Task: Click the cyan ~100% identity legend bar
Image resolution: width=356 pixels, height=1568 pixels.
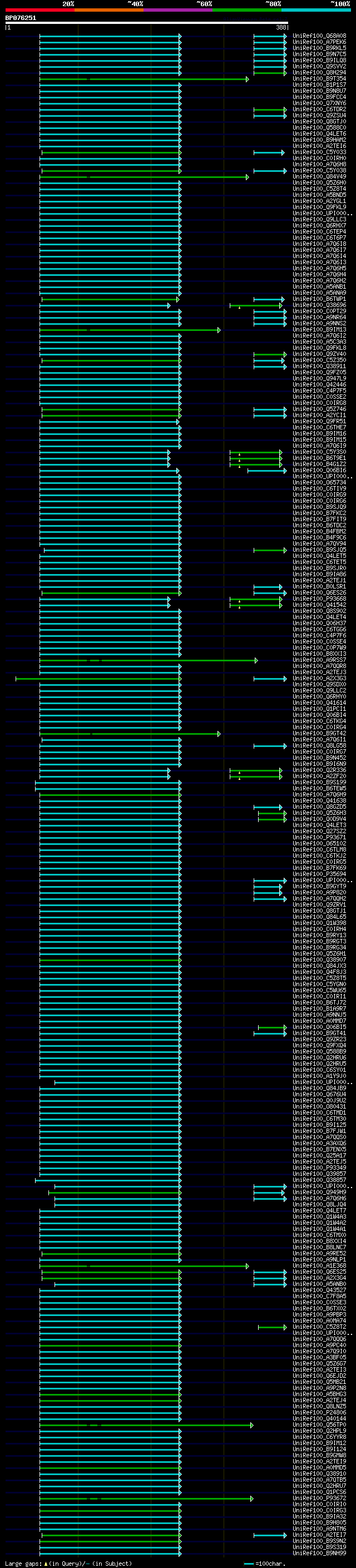Action: click(x=317, y=10)
